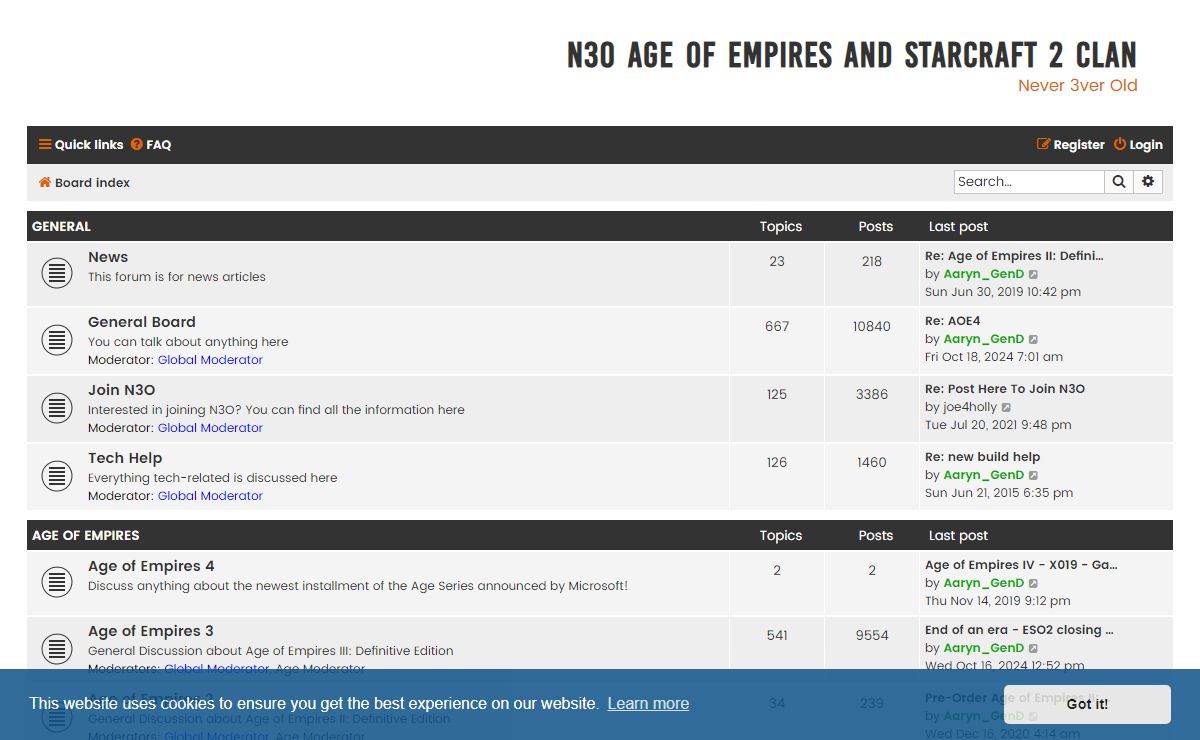Image resolution: width=1200 pixels, height=740 pixels.
Task: Click the Register link
Action: point(1070,145)
